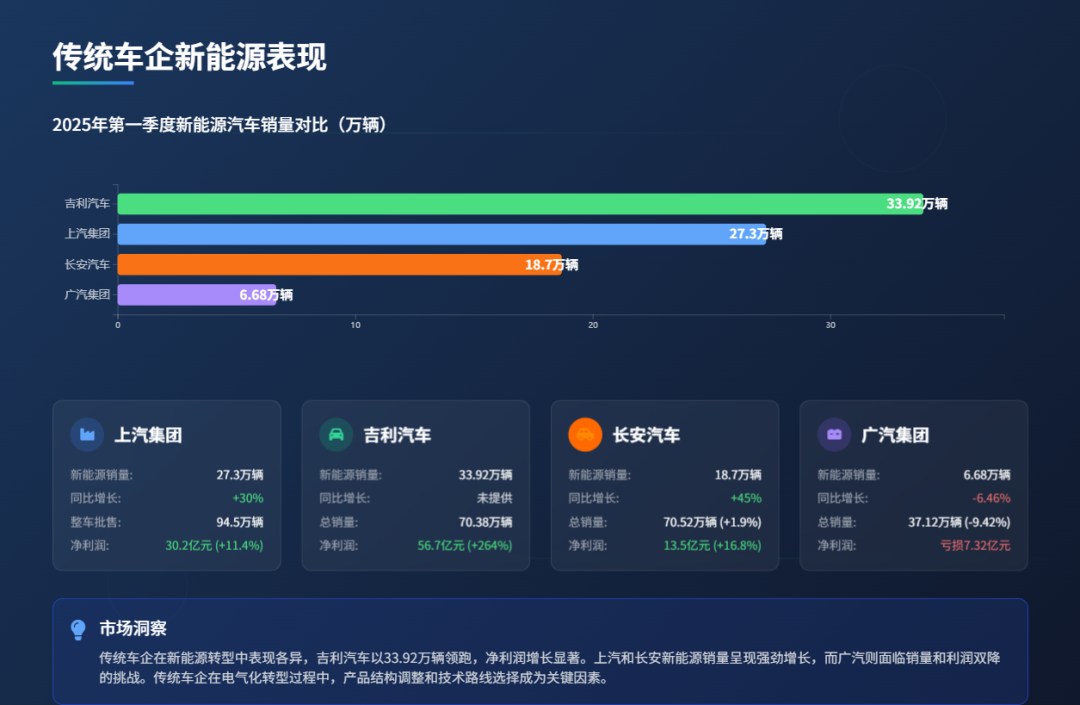Click the lightbulb icon next to 市场洞察

coord(79,629)
